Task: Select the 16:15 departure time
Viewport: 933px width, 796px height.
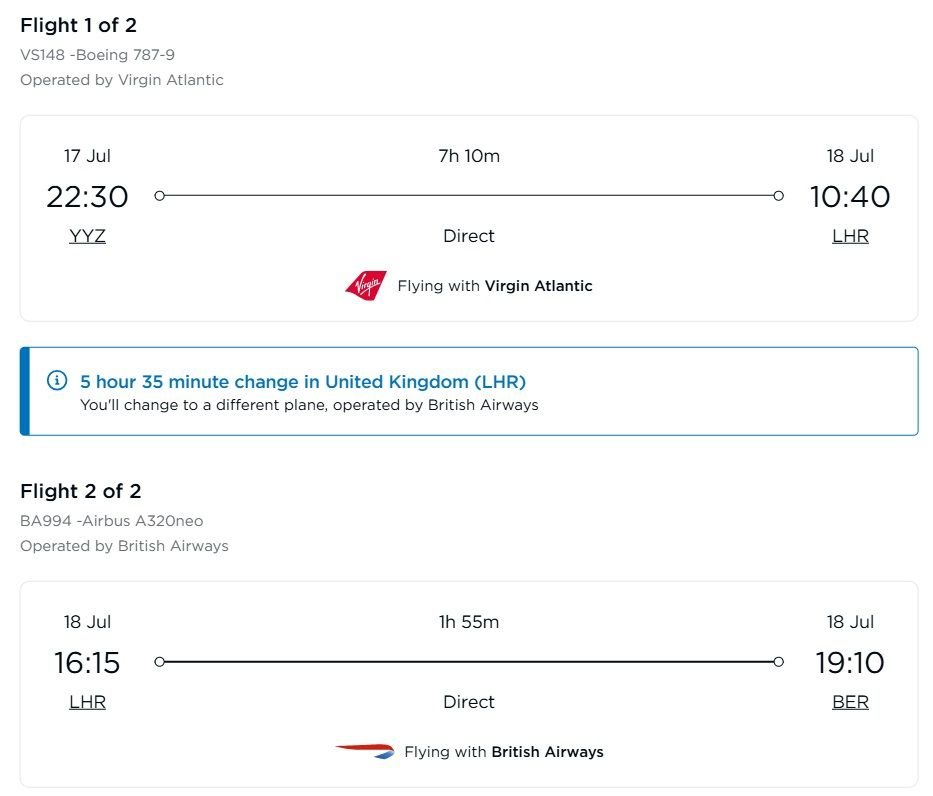Action: [87, 663]
